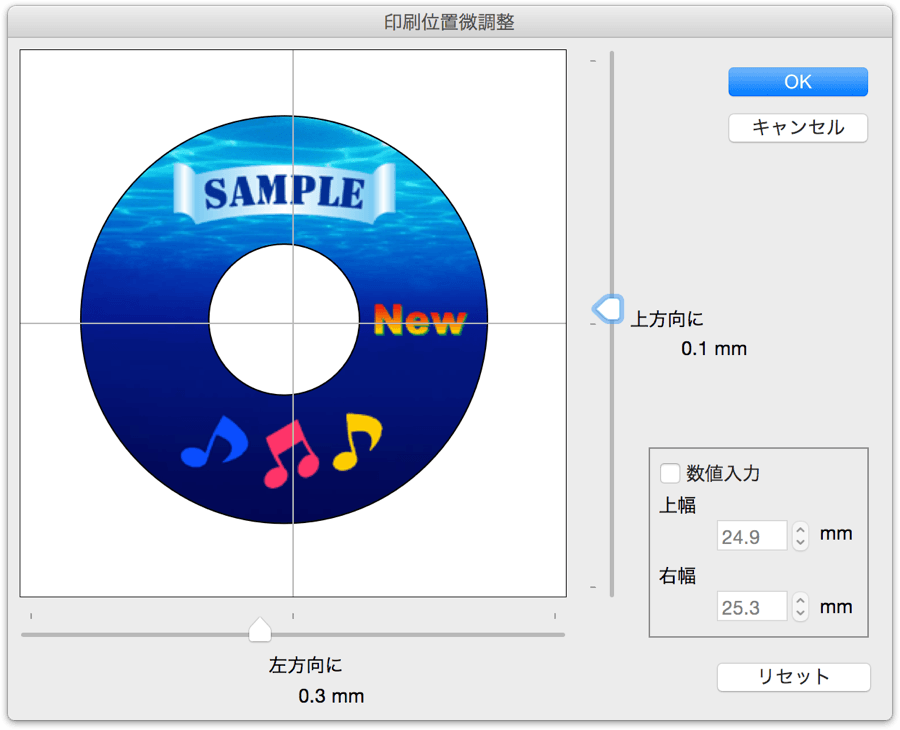900x730 pixels.
Task: Enable the 数値入力 checkbox
Action: [670, 473]
